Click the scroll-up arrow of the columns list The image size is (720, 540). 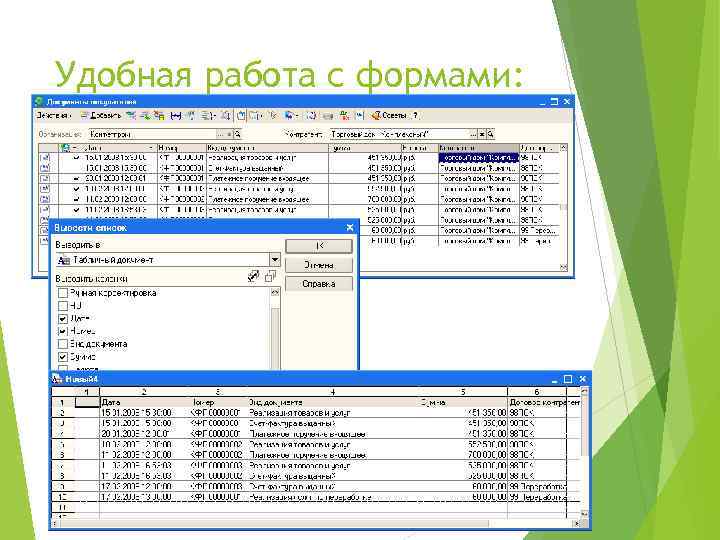(275, 292)
